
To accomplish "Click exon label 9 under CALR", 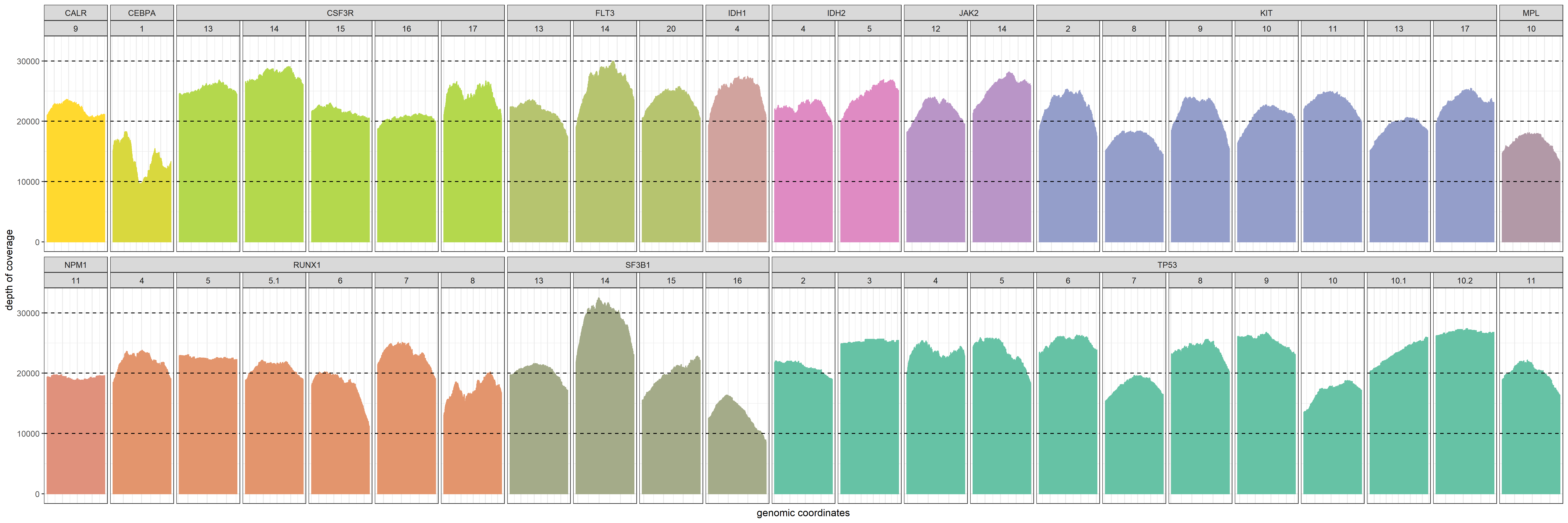I will pos(76,29).
